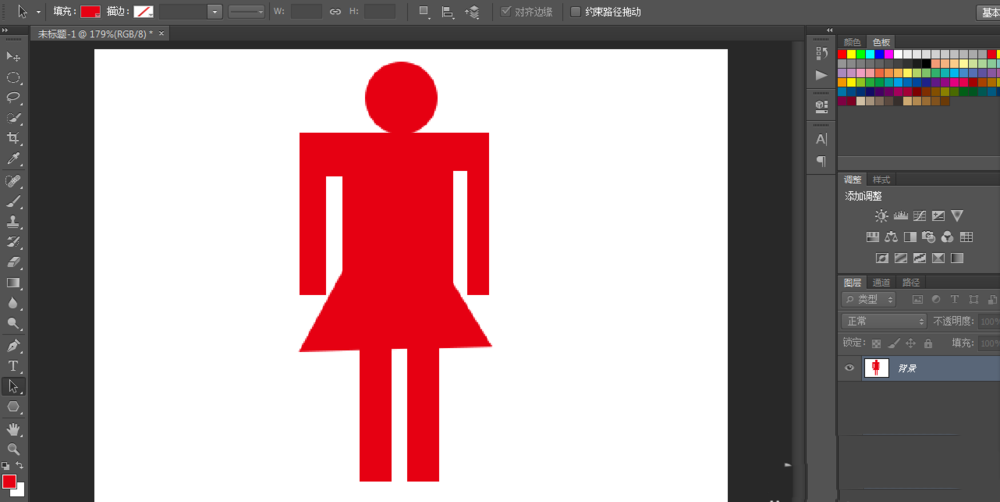Select the Lasso tool
The width and height of the screenshot is (1000, 502).
point(14,98)
